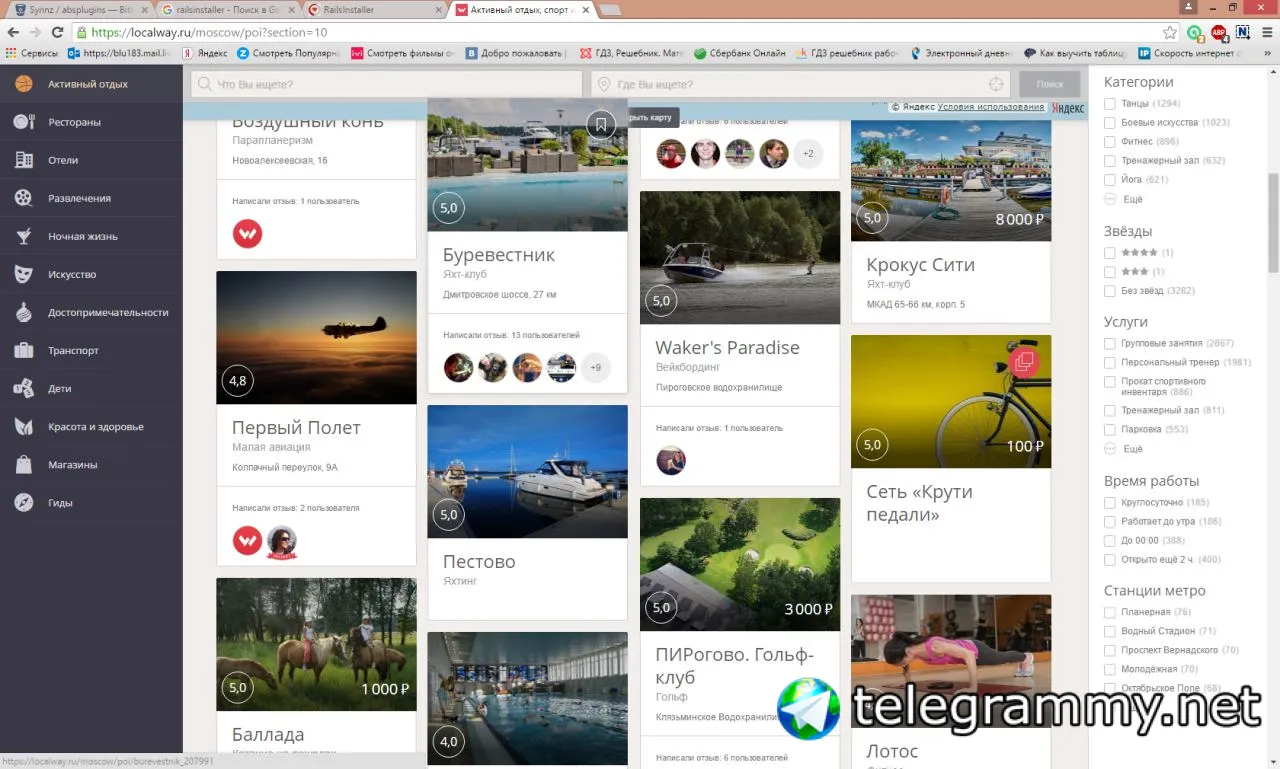
Task: Open the Баллада horse riding photo
Action: [316, 645]
